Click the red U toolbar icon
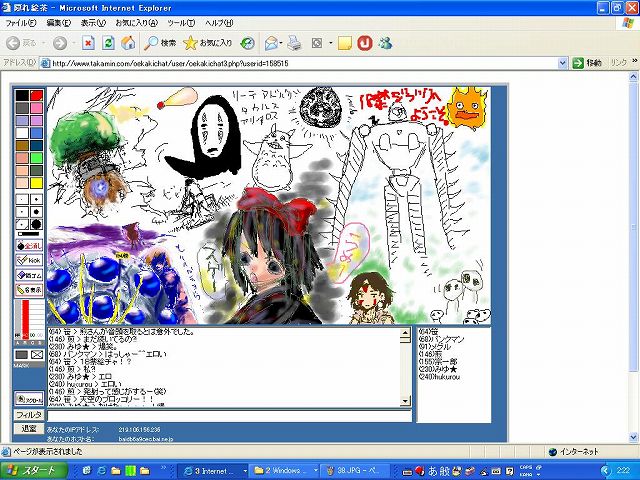This screenshot has width=640, height=480. [365, 43]
